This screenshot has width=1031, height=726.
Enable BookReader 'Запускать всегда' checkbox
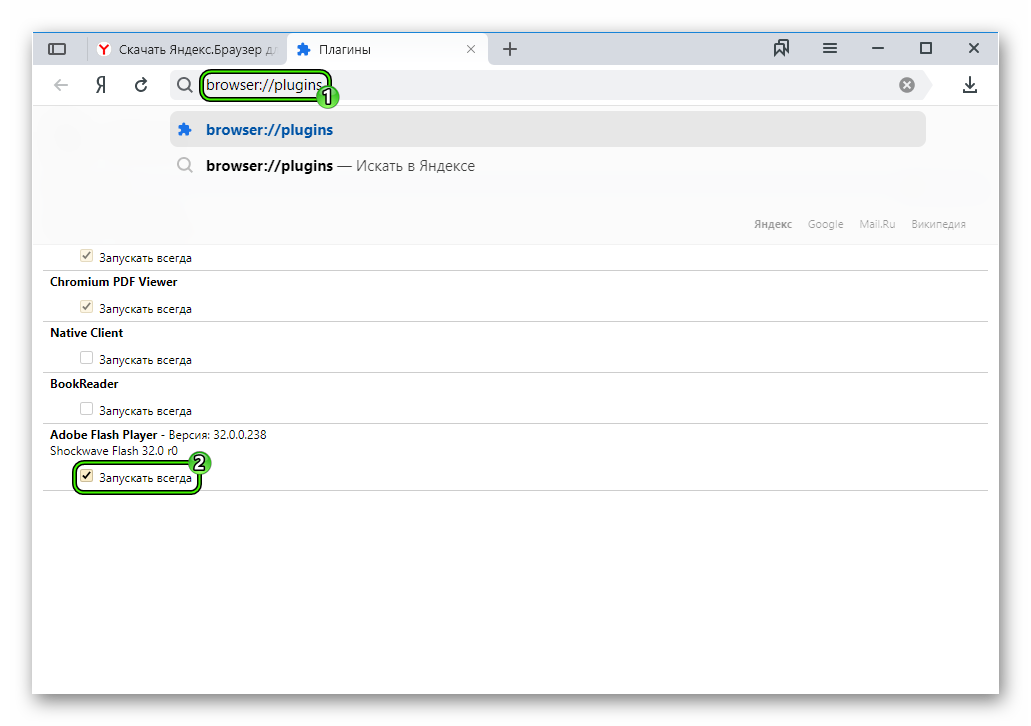point(86,408)
